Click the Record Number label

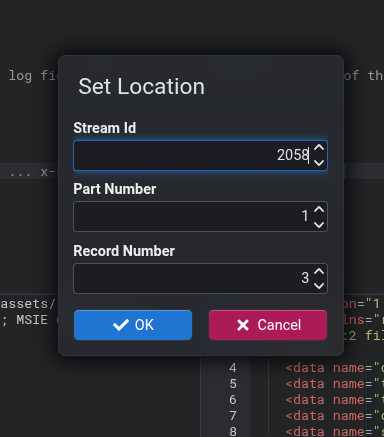pos(124,251)
